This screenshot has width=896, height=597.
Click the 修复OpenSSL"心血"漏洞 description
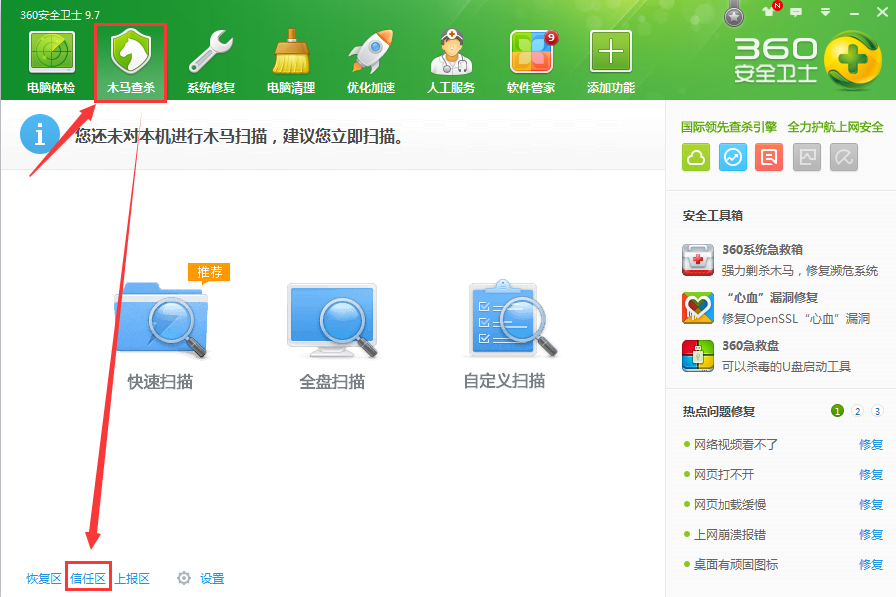click(x=796, y=319)
